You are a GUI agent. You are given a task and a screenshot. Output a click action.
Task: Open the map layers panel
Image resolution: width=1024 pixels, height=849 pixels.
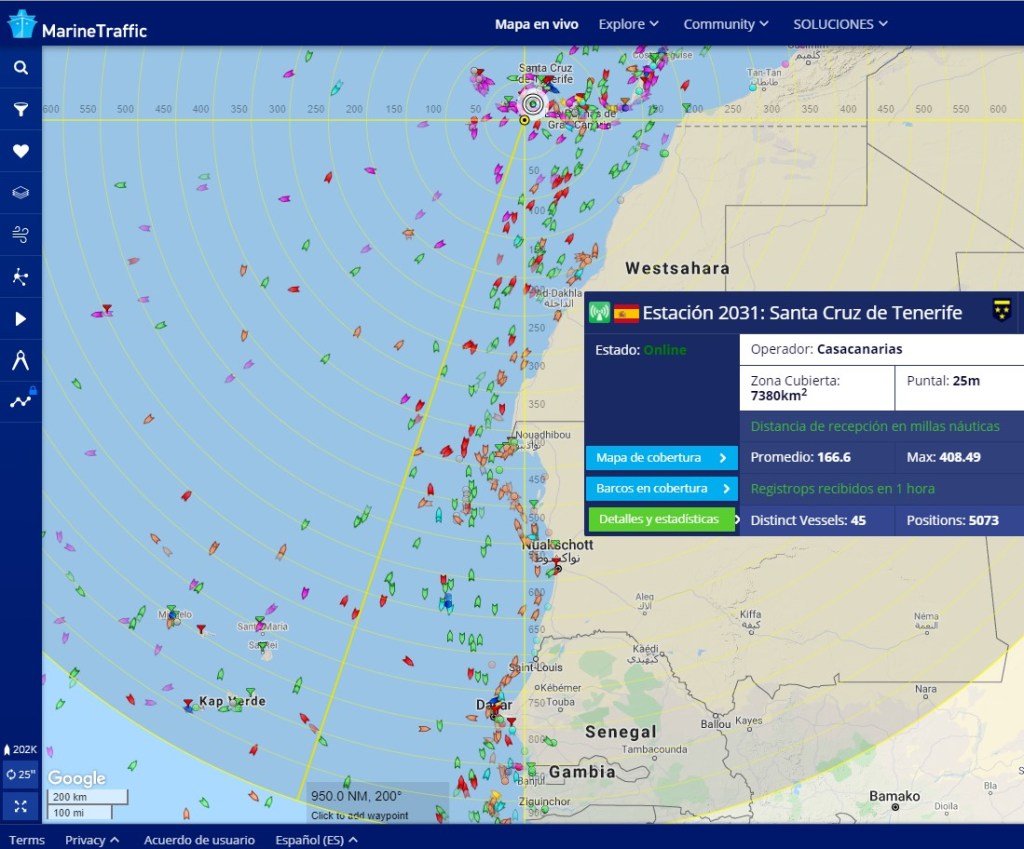(21, 193)
